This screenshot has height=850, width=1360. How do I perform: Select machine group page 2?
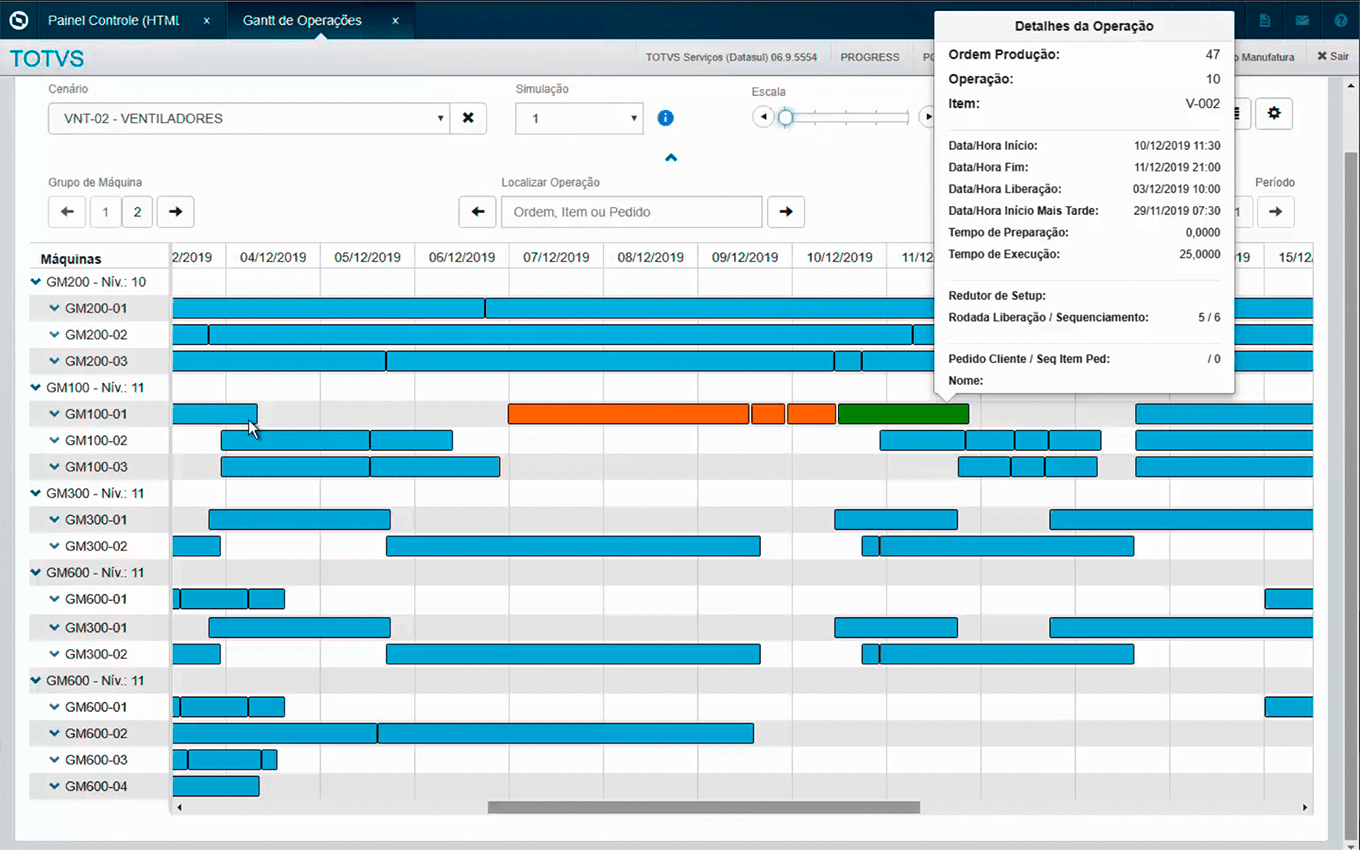138,212
